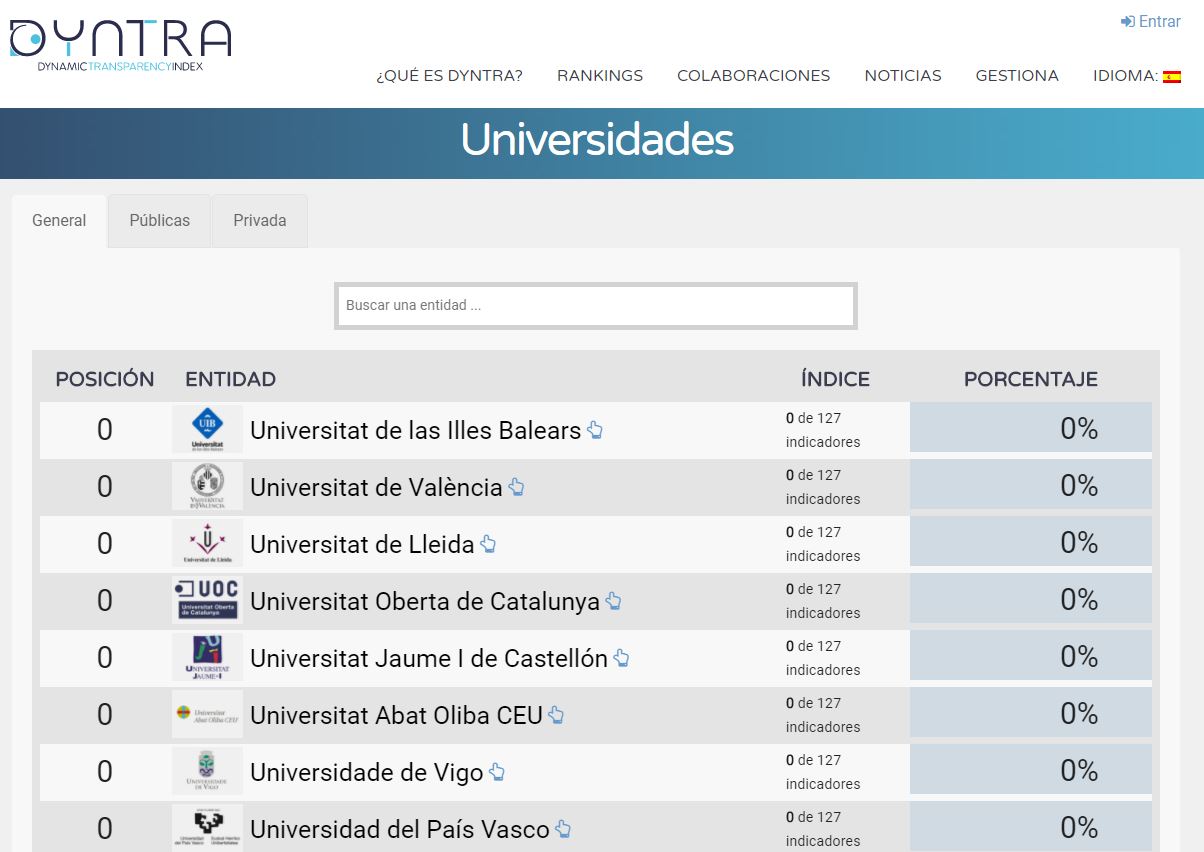Open the Rankings menu
Viewport: 1204px width, 852px height.
(x=600, y=76)
